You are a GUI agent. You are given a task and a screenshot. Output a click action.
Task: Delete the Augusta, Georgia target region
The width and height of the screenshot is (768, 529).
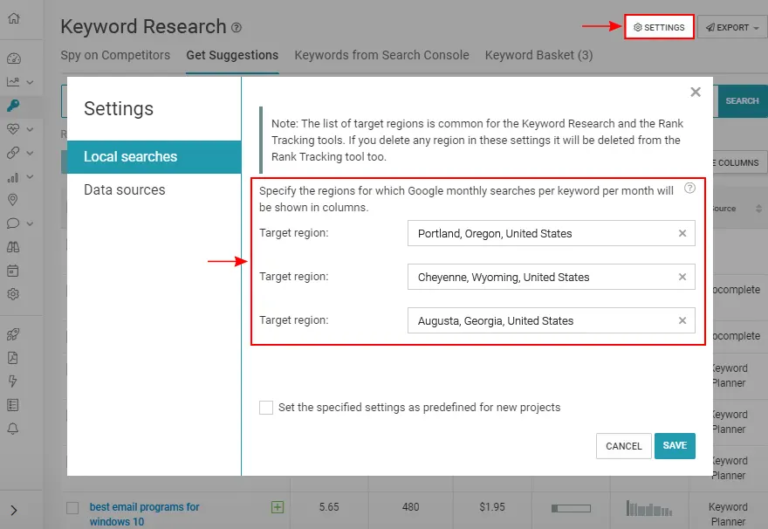(x=682, y=321)
